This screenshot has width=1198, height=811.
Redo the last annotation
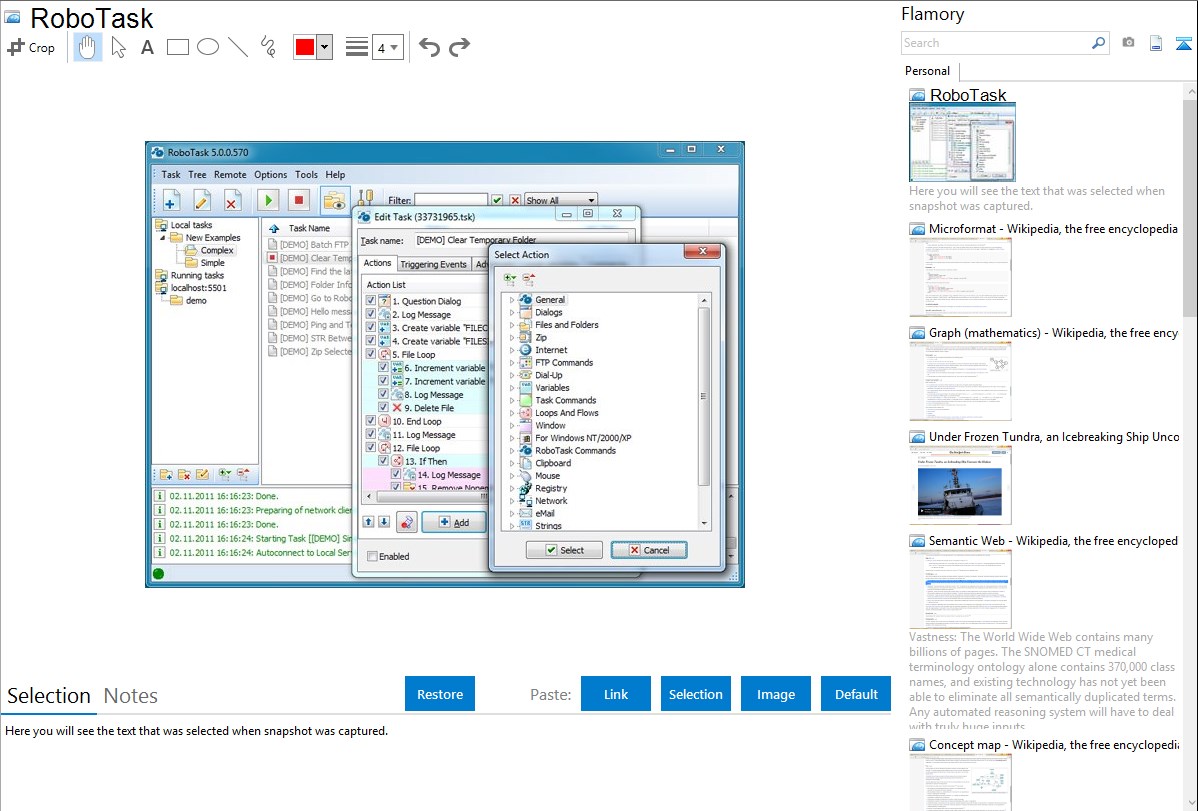click(459, 47)
